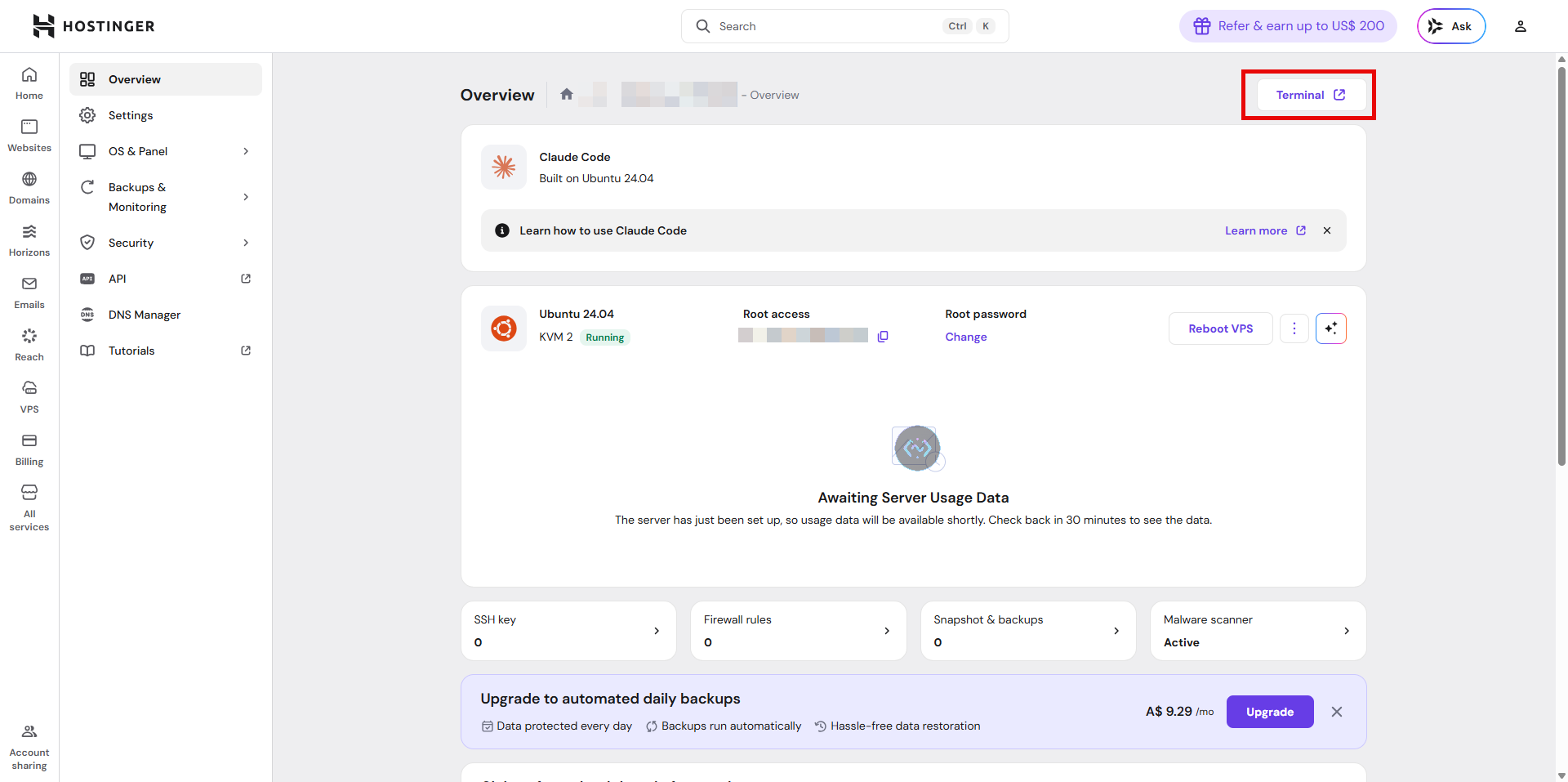Open Reach in the left rail
The height and width of the screenshot is (782, 1568).
point(29,345)
